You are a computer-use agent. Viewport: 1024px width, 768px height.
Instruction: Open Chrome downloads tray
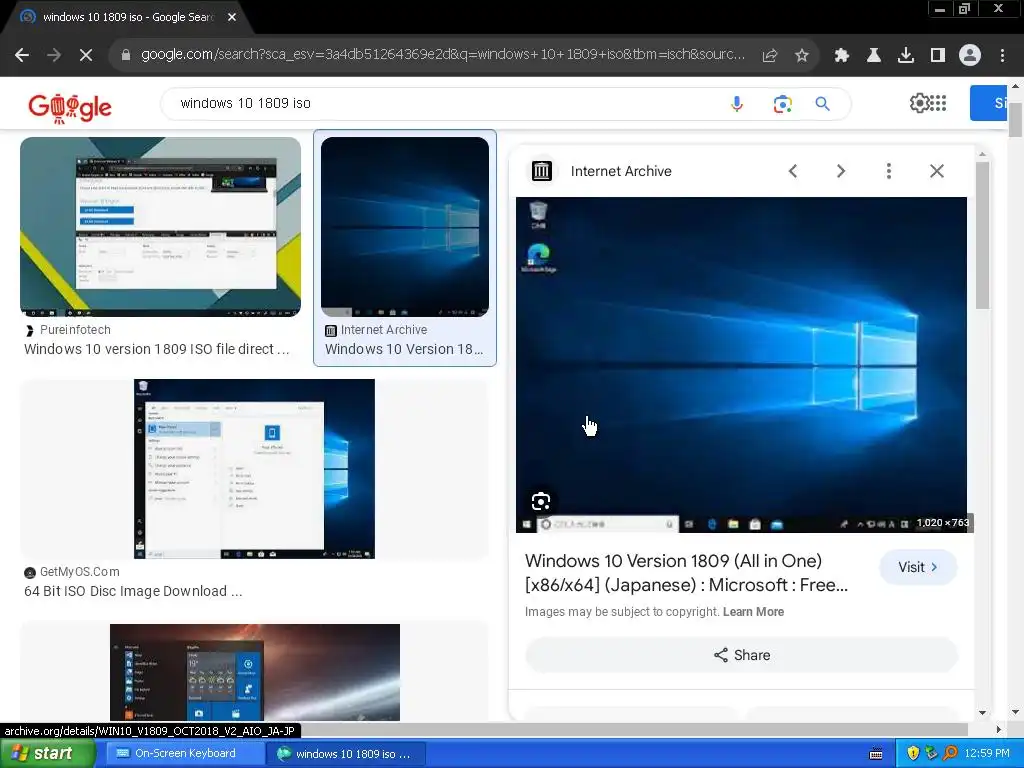click(x=906, y=56)
